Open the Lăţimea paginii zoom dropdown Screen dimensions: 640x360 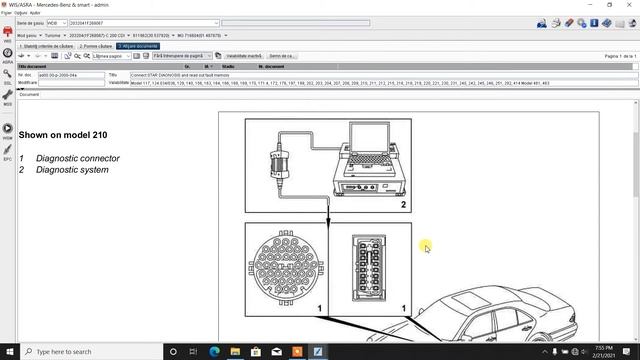point(128,56)
